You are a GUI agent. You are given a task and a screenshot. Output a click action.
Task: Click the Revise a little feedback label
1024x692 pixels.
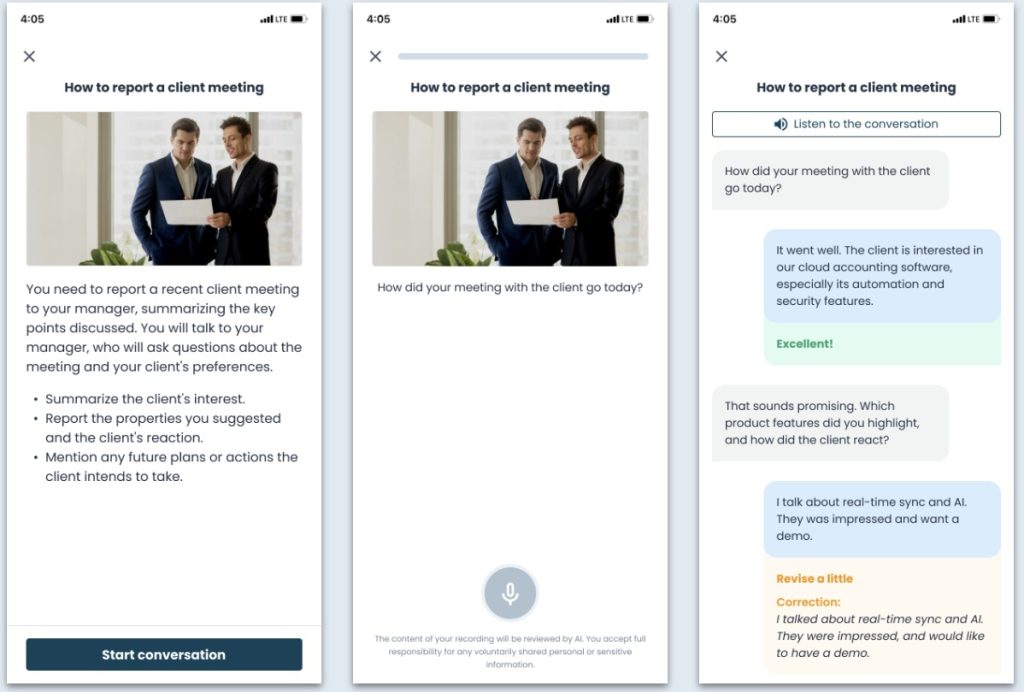[x=814, y=578]
